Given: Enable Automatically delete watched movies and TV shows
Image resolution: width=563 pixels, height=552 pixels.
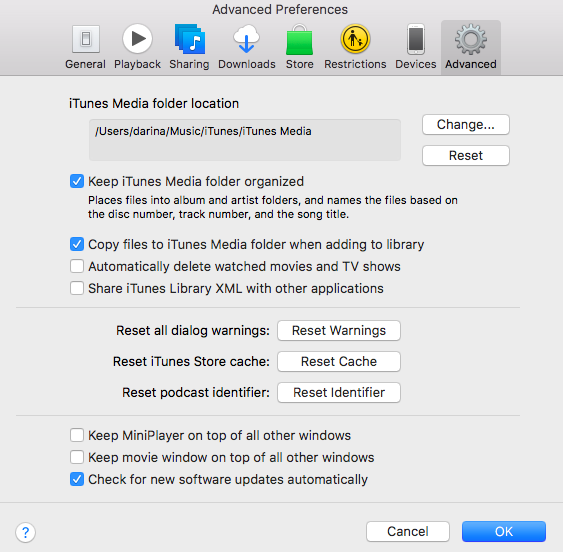Looking at the screenshot, I should pos(77,266).
